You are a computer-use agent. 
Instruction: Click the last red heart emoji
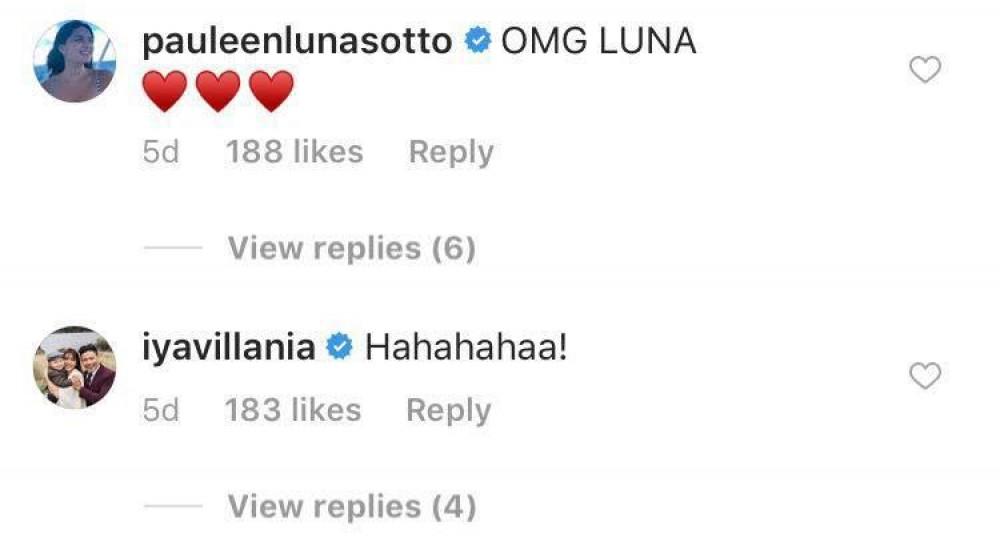271,93
